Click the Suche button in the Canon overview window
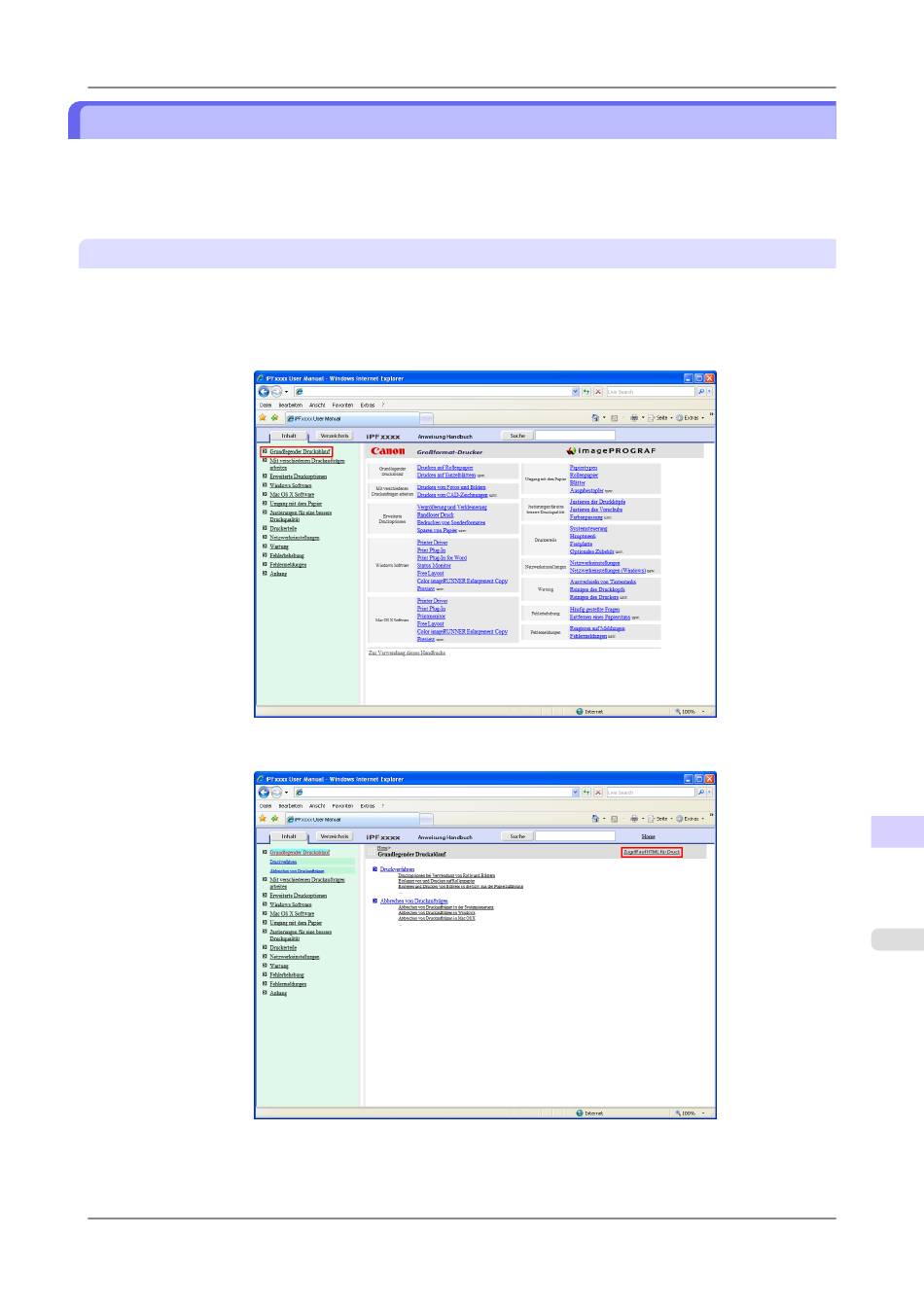Screen dimensions: 924x1307 click(x=517, y=437)
